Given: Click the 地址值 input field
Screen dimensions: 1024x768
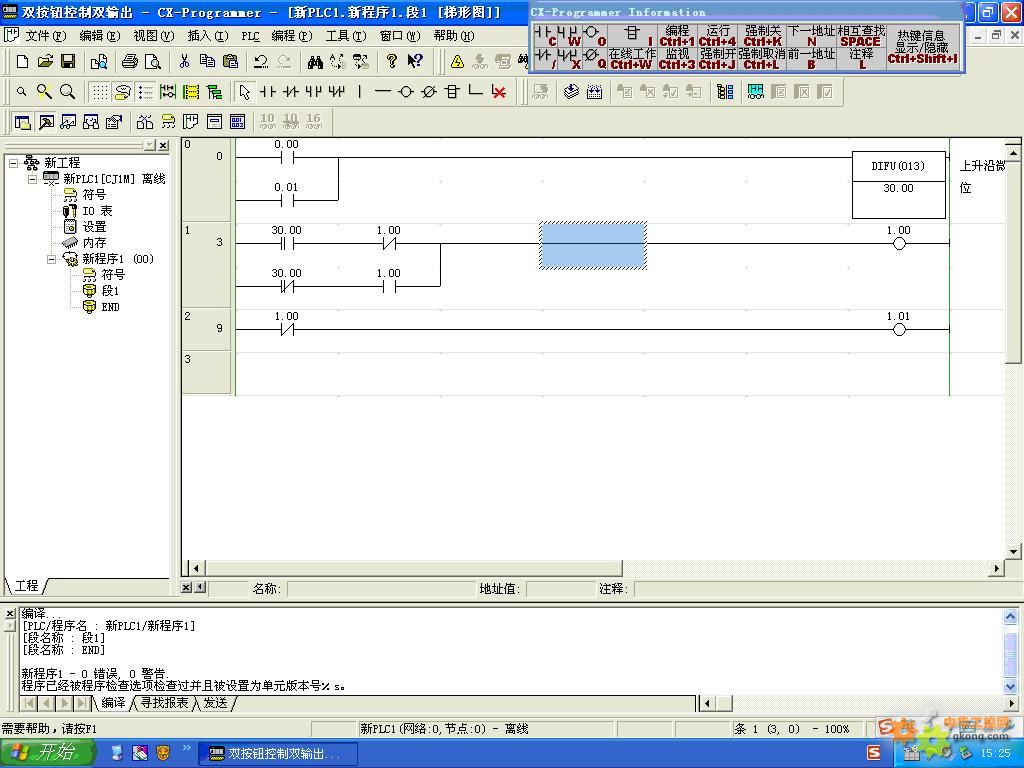Looking at the screenshot, I should tap(560, 589).
